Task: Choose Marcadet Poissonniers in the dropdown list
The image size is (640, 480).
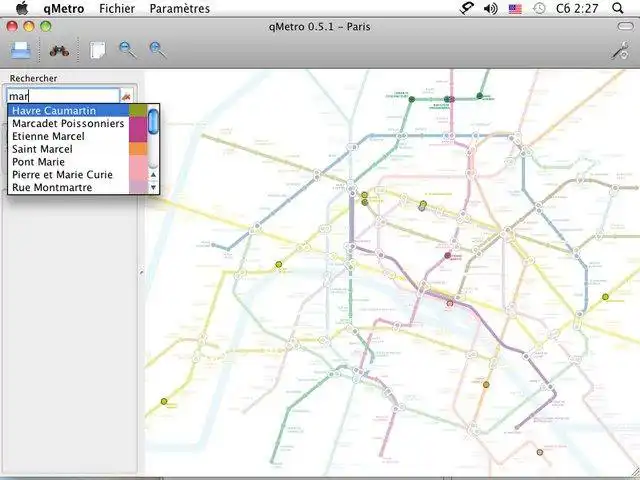Action: [68, 123]
